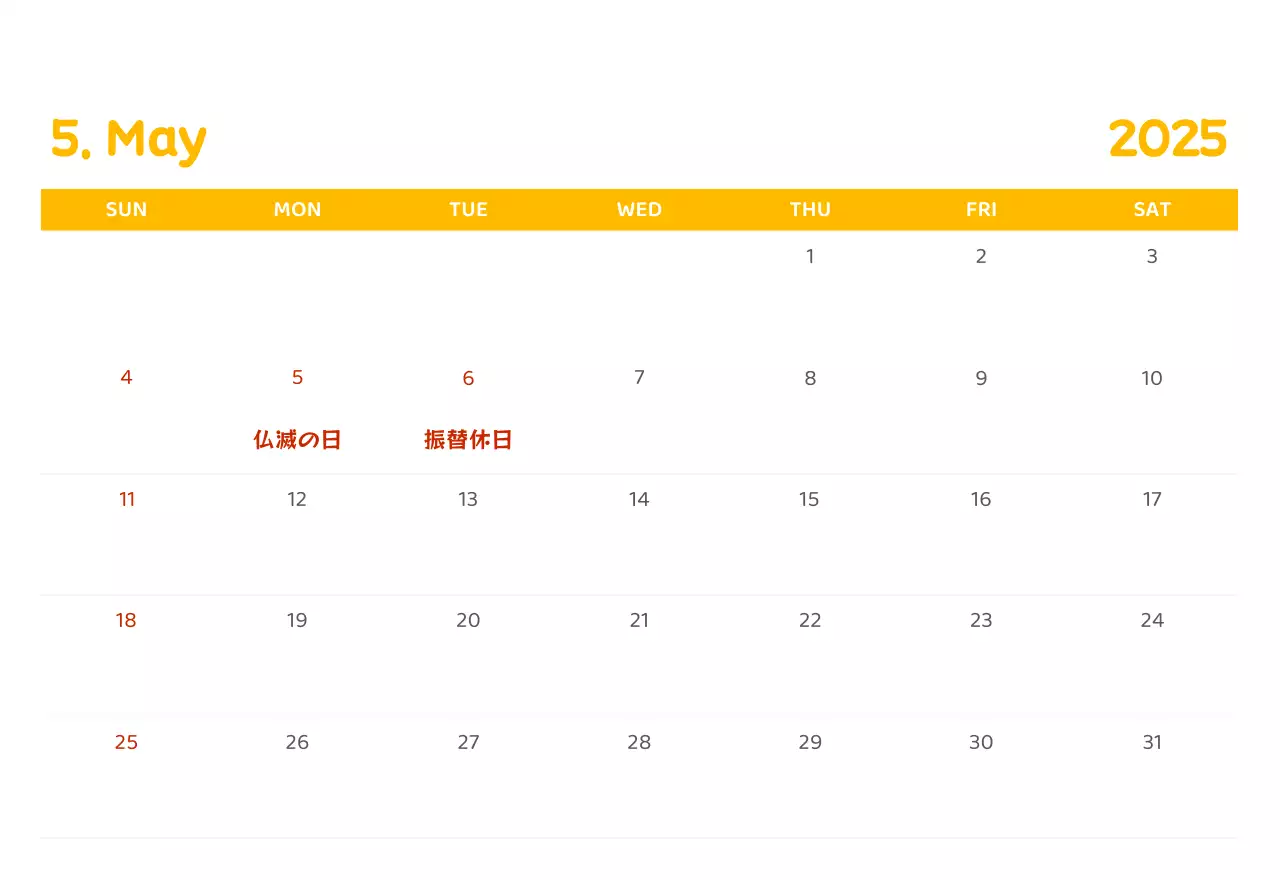1280x880 pixels.
Task: Click the SAT column header
Action: [1152, 210]
